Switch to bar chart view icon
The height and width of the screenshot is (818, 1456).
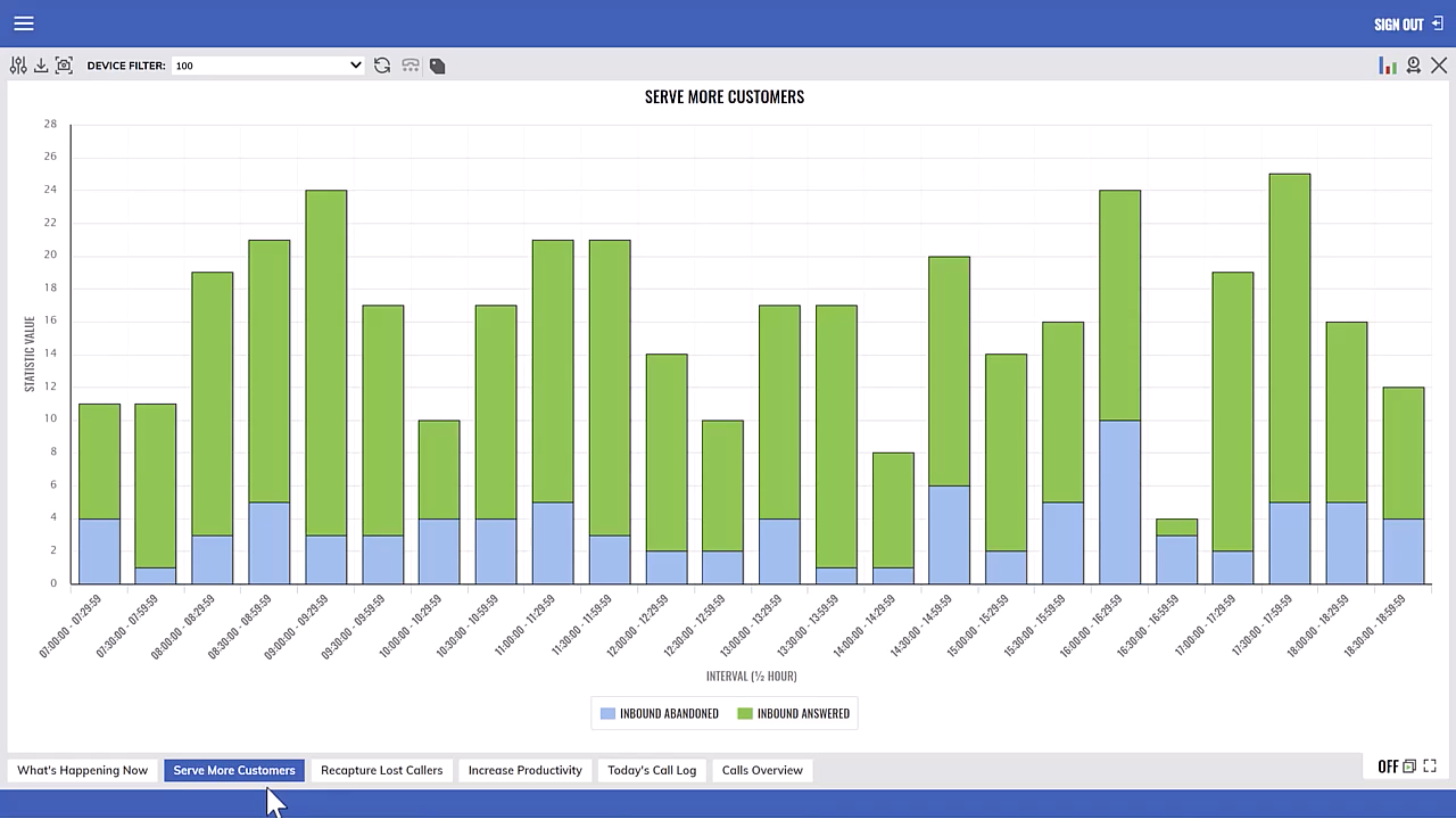[x=1387, y=65]
